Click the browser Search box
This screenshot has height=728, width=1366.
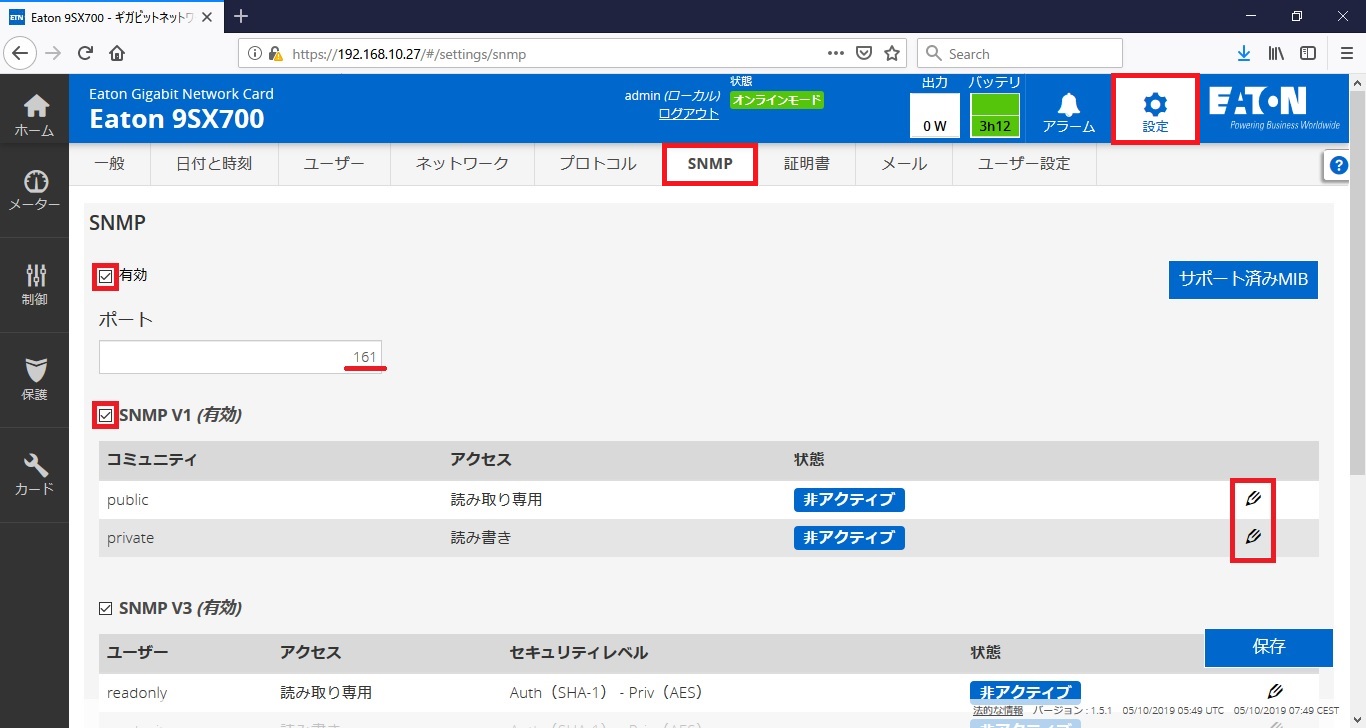1020,53
